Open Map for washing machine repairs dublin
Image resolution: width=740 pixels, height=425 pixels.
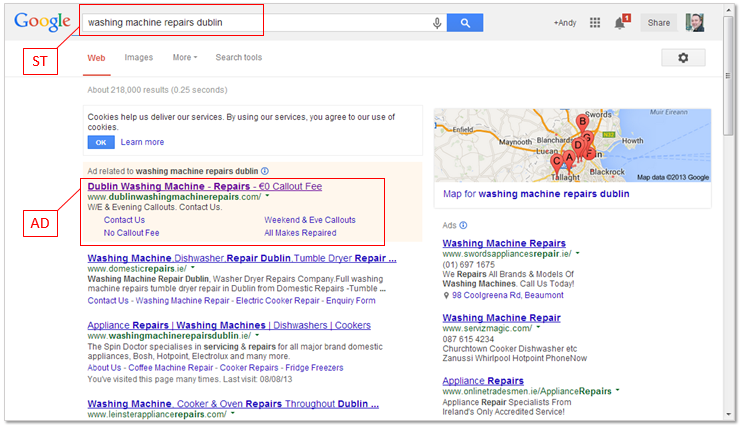pos(536,194)
